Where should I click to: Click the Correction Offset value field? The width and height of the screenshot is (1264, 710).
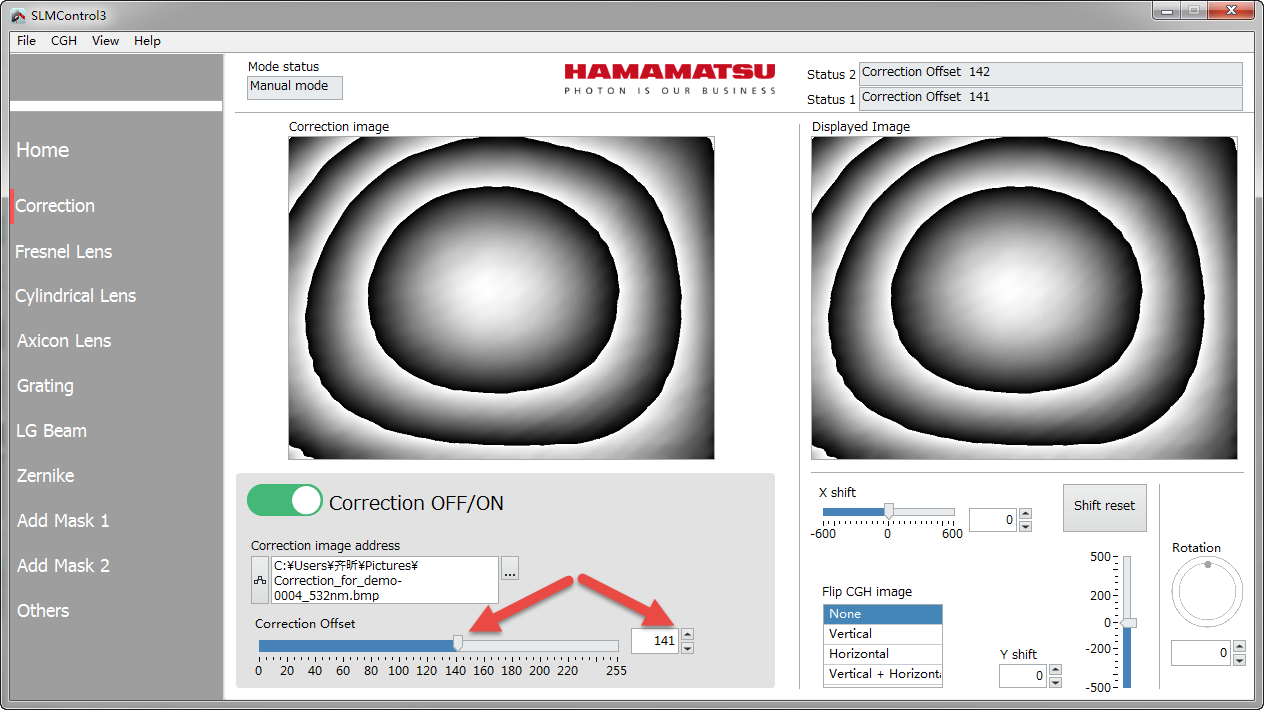(x=654, y=640)
